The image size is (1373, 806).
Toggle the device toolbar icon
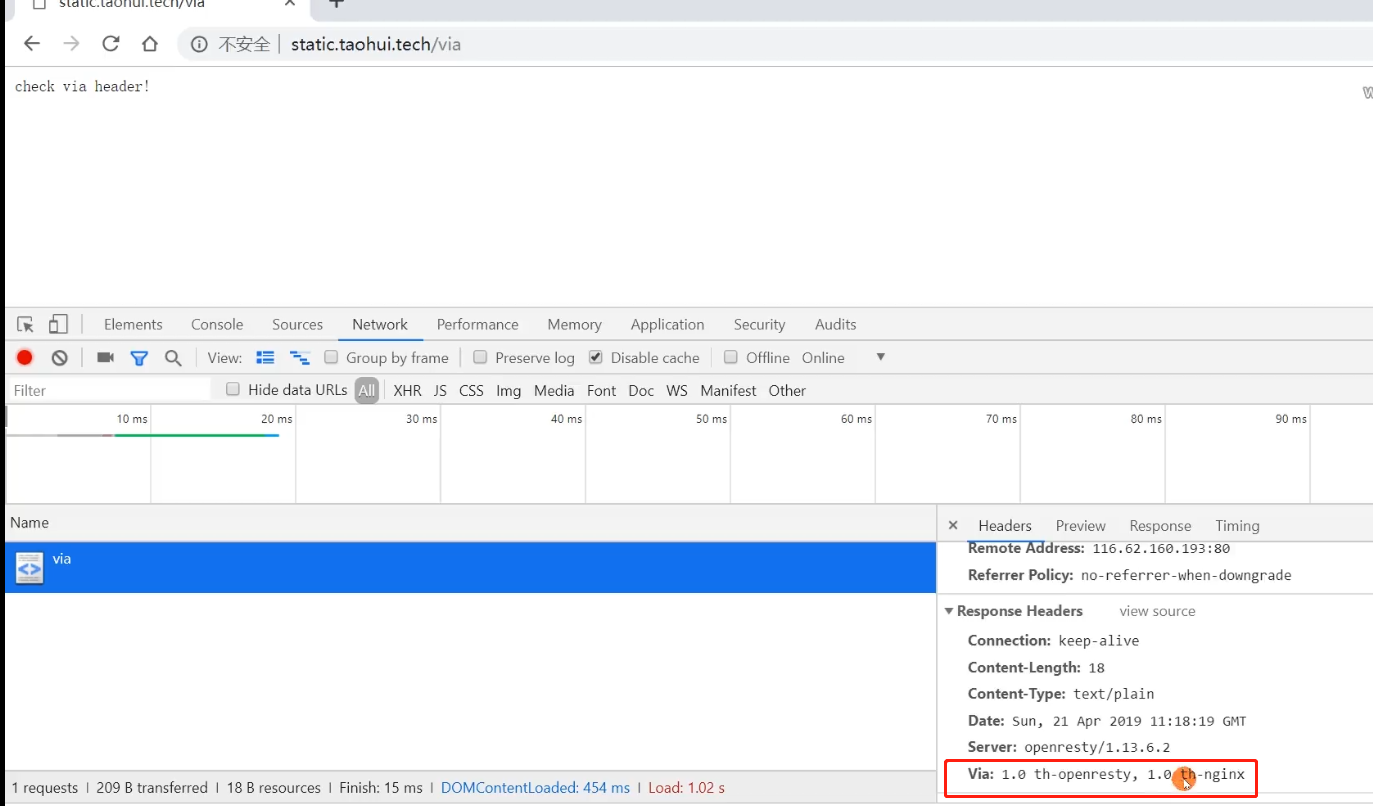(58, 324)
